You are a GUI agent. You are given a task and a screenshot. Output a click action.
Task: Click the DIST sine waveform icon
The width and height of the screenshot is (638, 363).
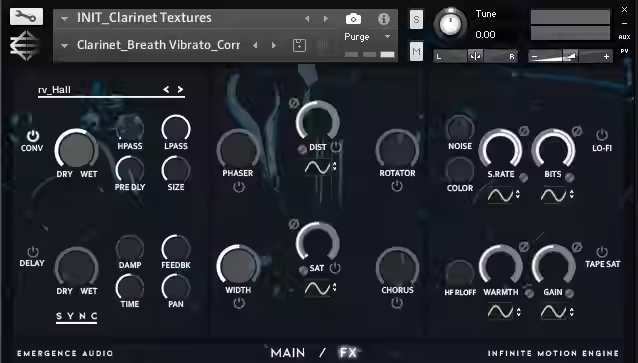[317, 167]
